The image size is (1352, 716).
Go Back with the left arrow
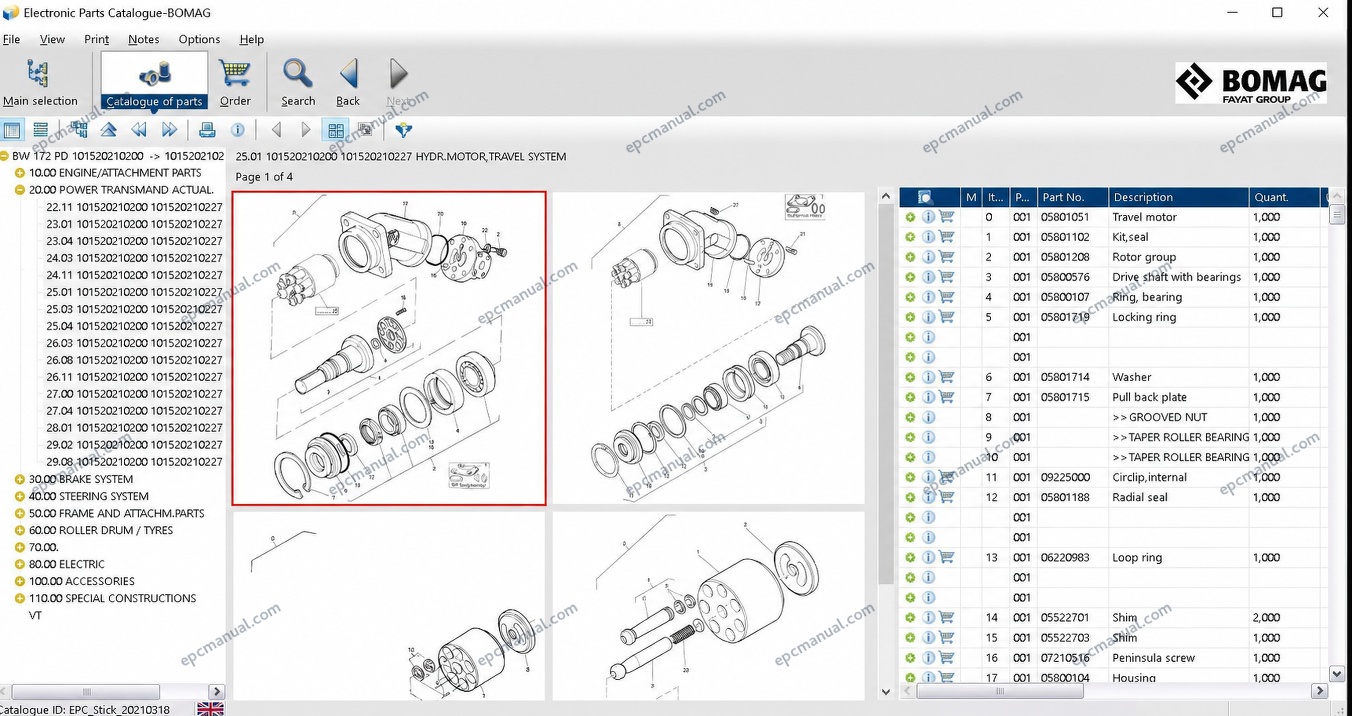(348, 82)
